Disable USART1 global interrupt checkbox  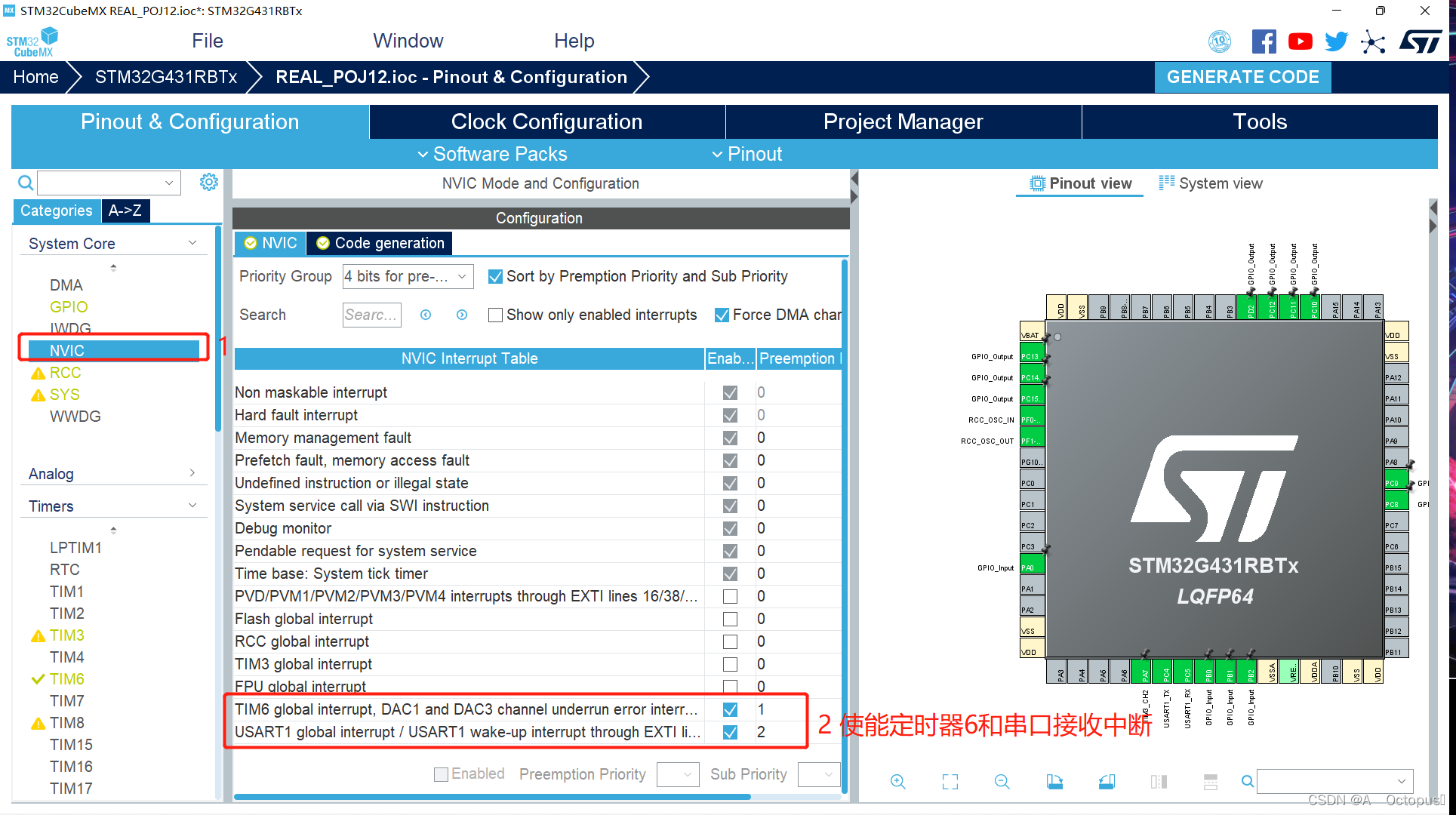[730, 732]
